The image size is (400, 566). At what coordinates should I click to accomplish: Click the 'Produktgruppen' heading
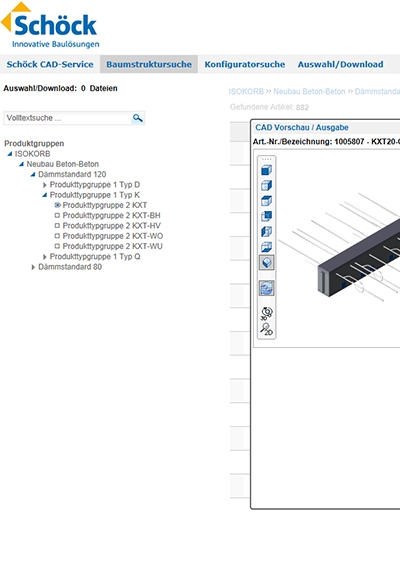point(34,143)
